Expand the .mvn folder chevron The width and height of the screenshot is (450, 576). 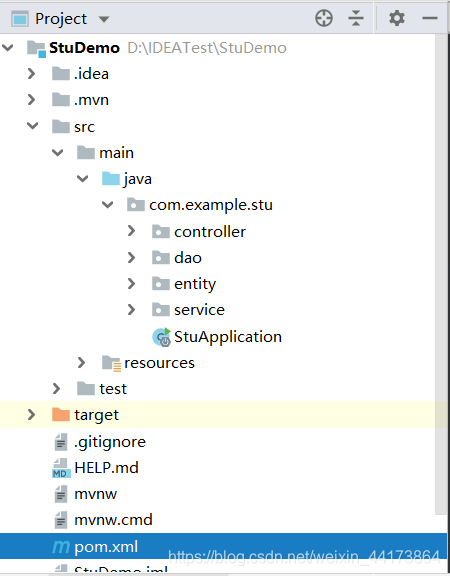pyautogui.click(x=32, y=100)
